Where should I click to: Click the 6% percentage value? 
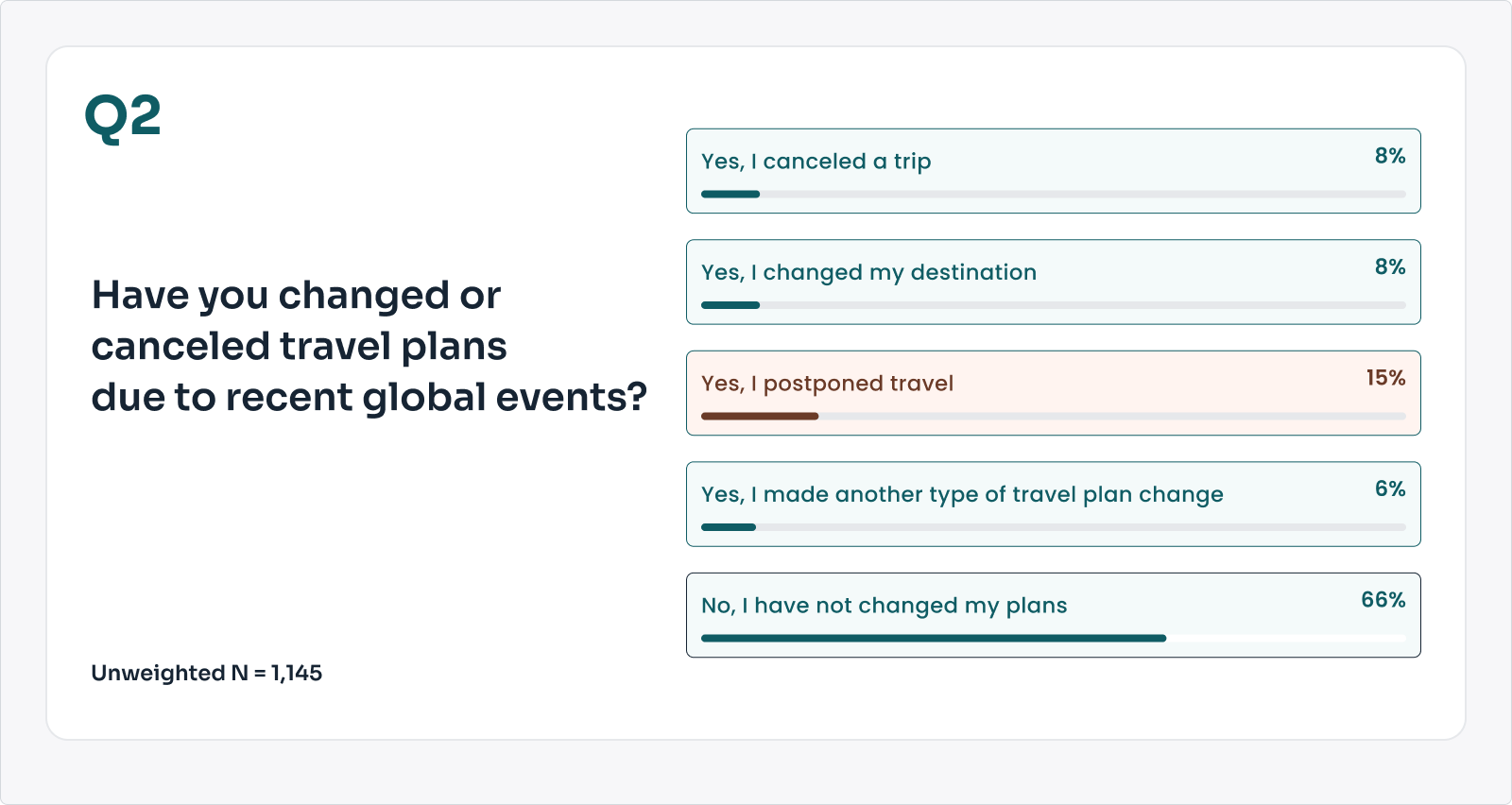[1390, 488]
